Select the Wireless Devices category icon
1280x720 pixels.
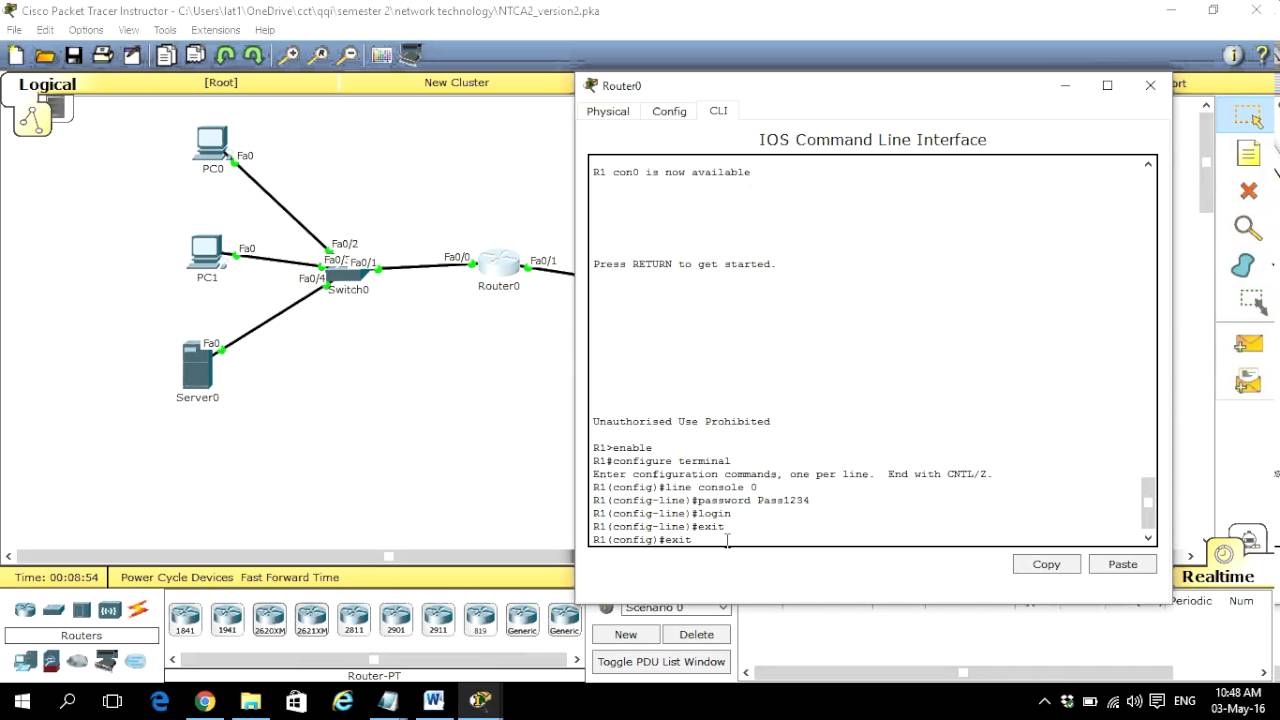coord(109,610)
